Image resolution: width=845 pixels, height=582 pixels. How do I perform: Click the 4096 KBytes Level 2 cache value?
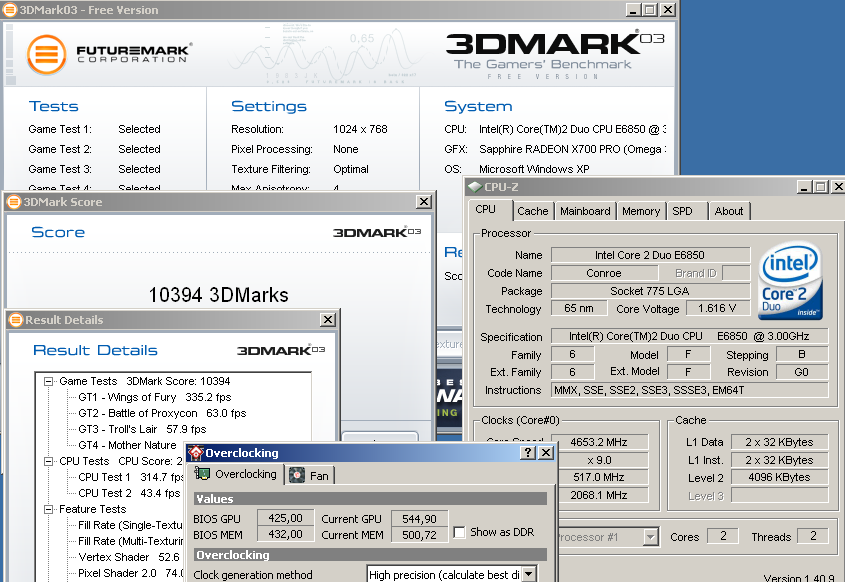pyautogui.click(x=779, y=477)
